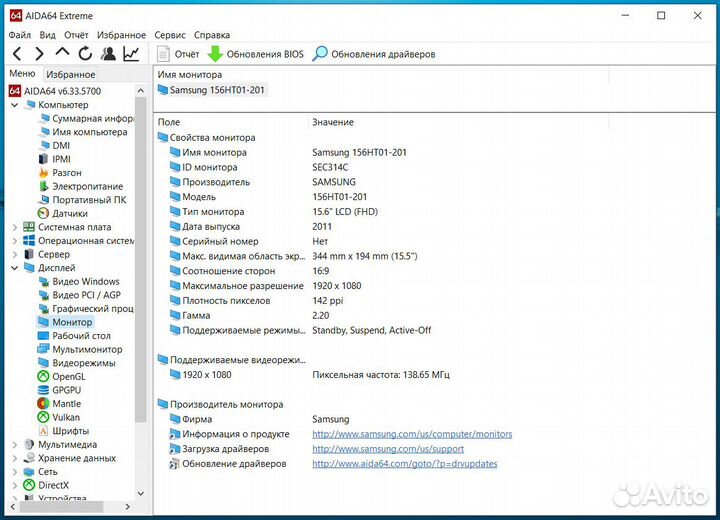Open the OpenGL icon item

point(61,377)
